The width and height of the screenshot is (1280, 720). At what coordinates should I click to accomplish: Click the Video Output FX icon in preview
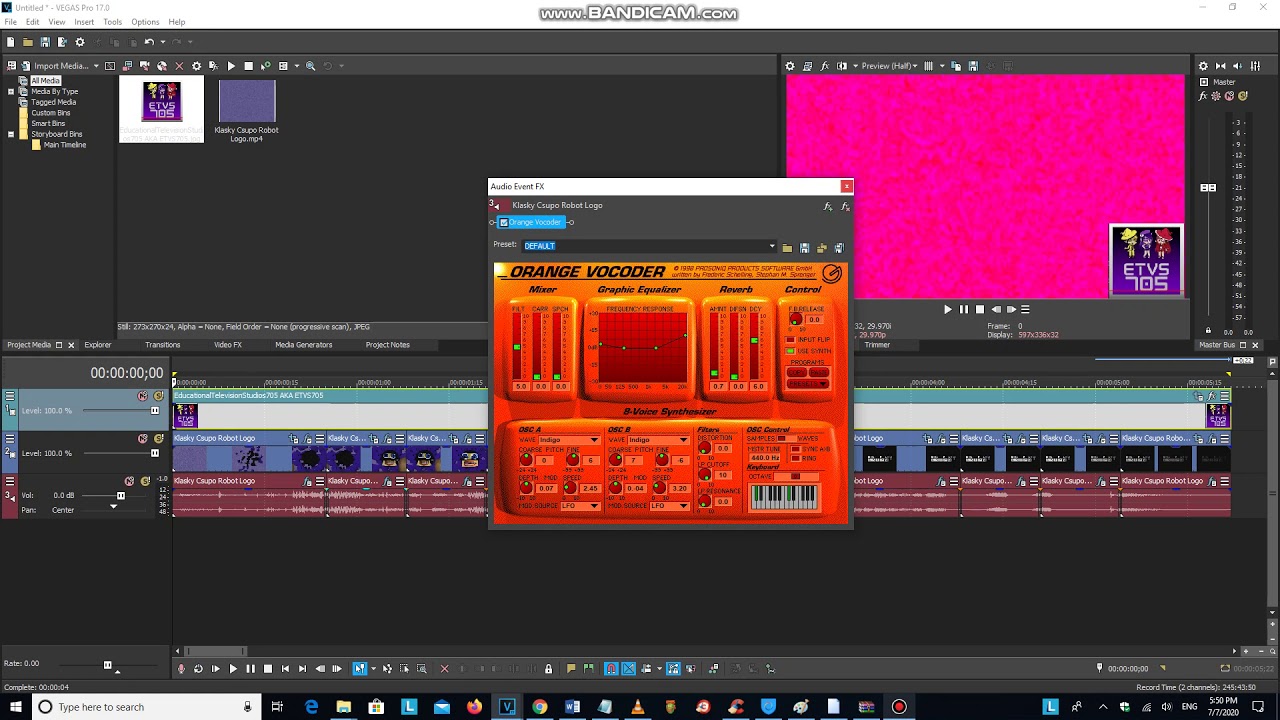tap(825, 66)
